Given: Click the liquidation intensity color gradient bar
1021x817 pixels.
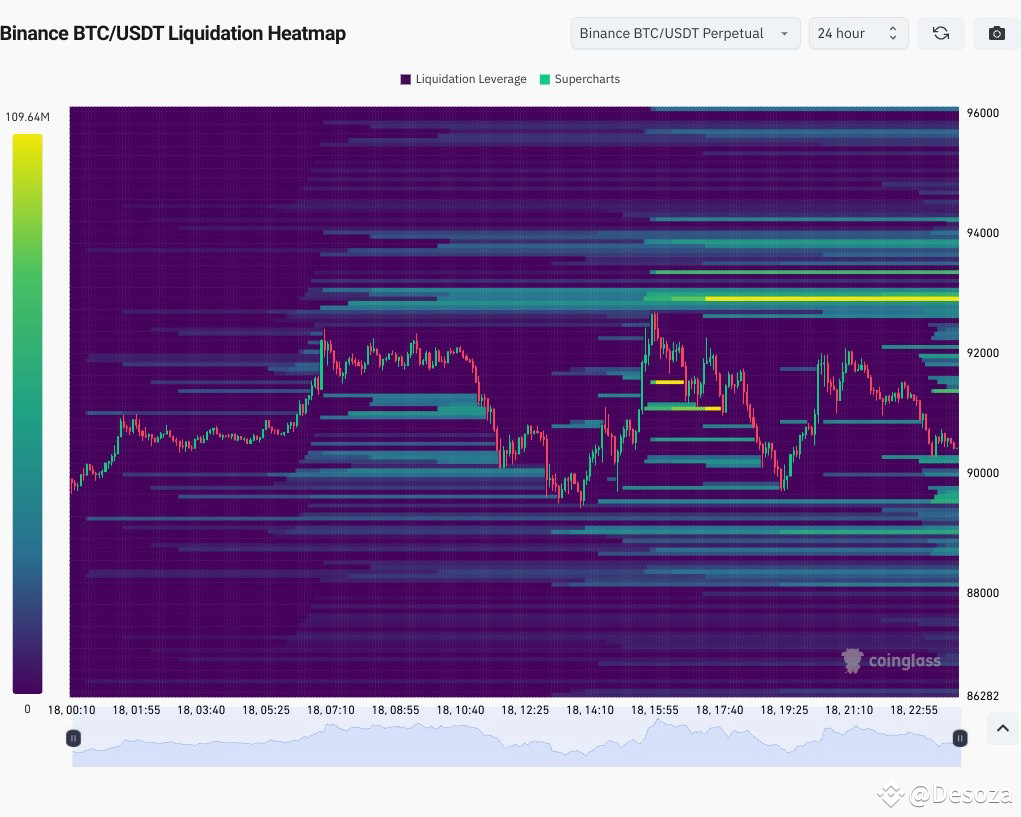Looking at the screenshot, I should (x=27, y=410).
